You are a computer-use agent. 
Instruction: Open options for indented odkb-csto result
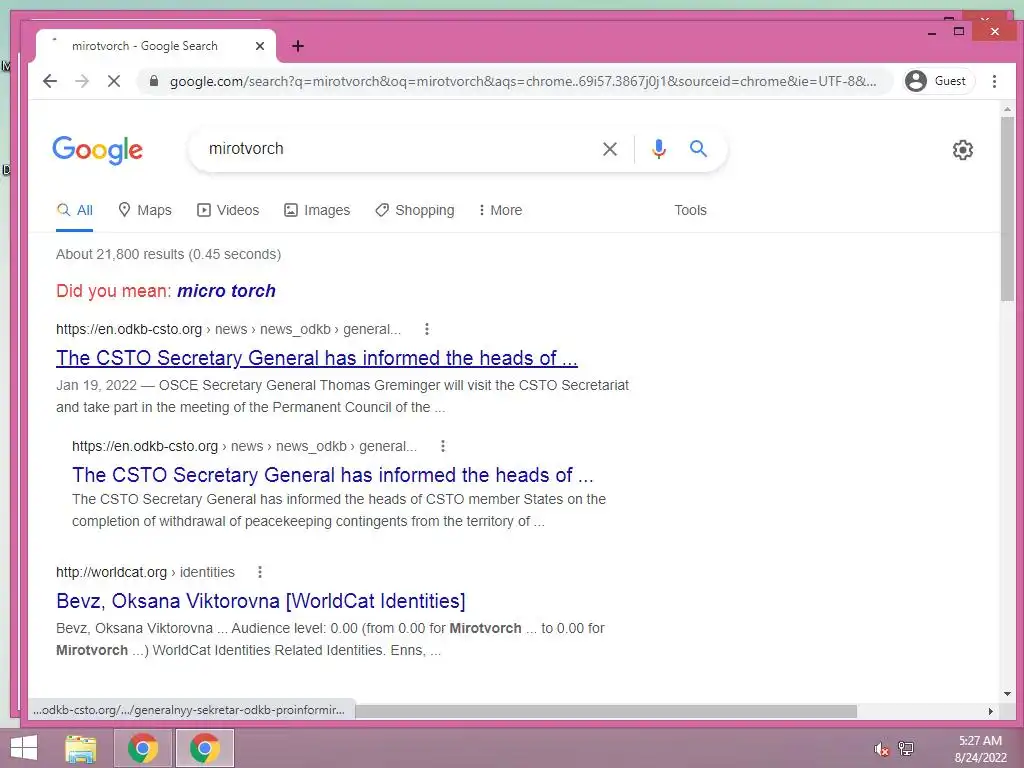[x=443, y=446]
